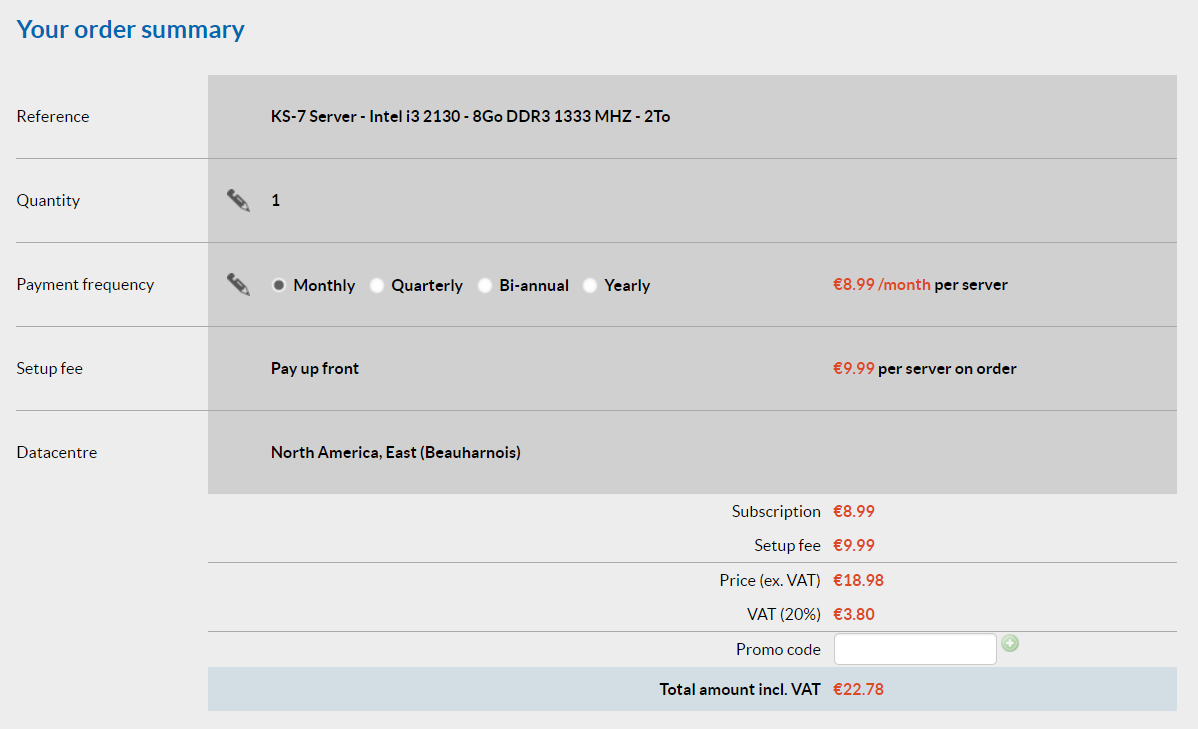The height and width of the screenshot is (729, 1198).
Task: Click the 'Promo code' label
Action: click(x=778, y=649)
